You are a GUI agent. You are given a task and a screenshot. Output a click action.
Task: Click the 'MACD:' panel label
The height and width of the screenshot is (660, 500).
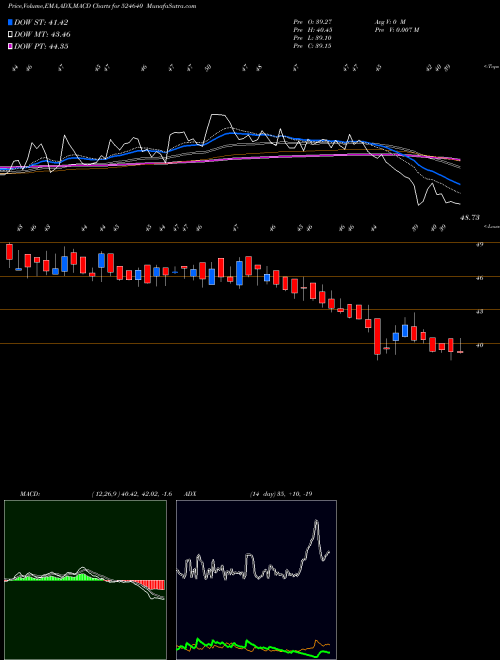[x=30, y=494]
